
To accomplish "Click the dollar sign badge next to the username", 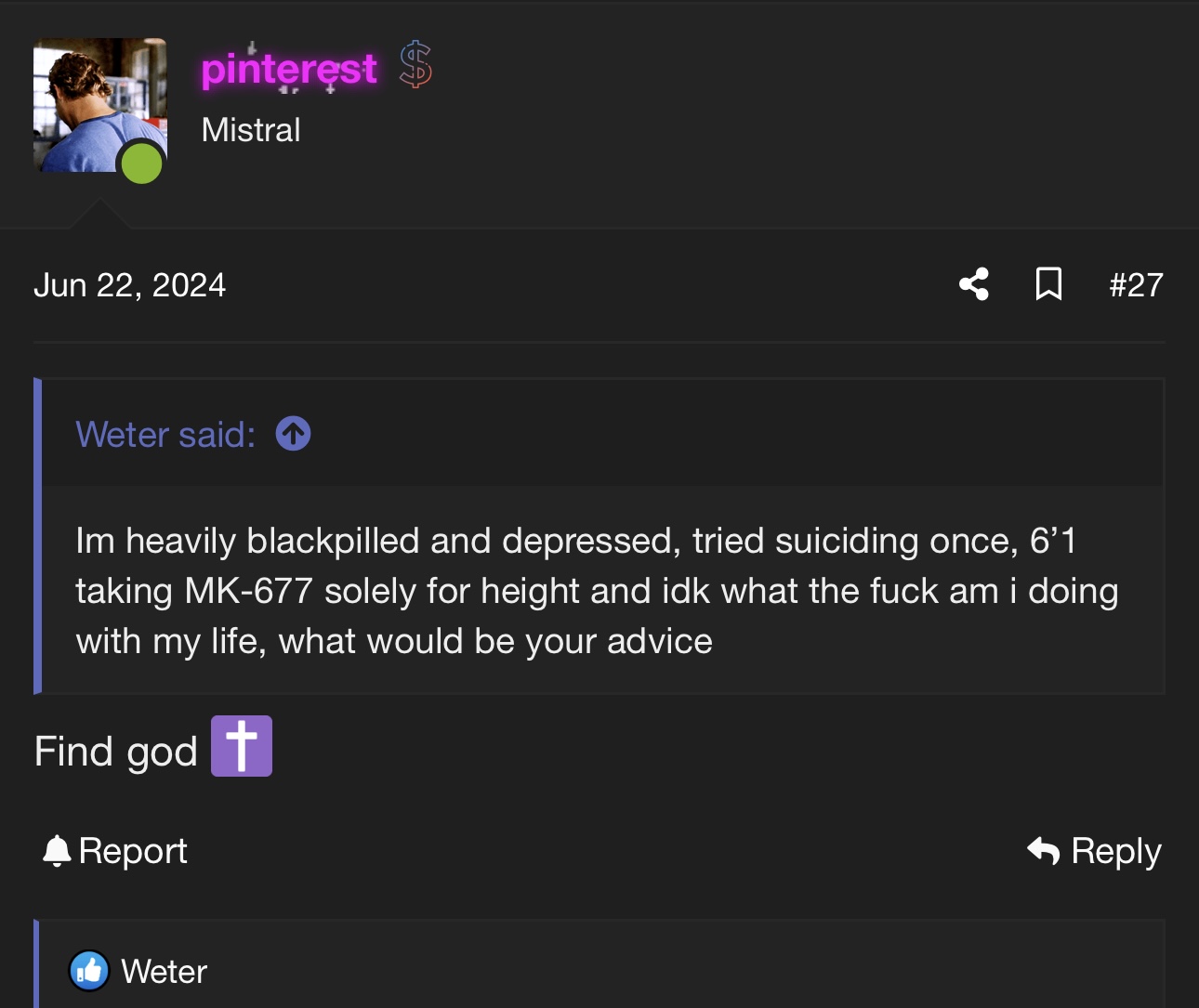I will pos(415,65).
